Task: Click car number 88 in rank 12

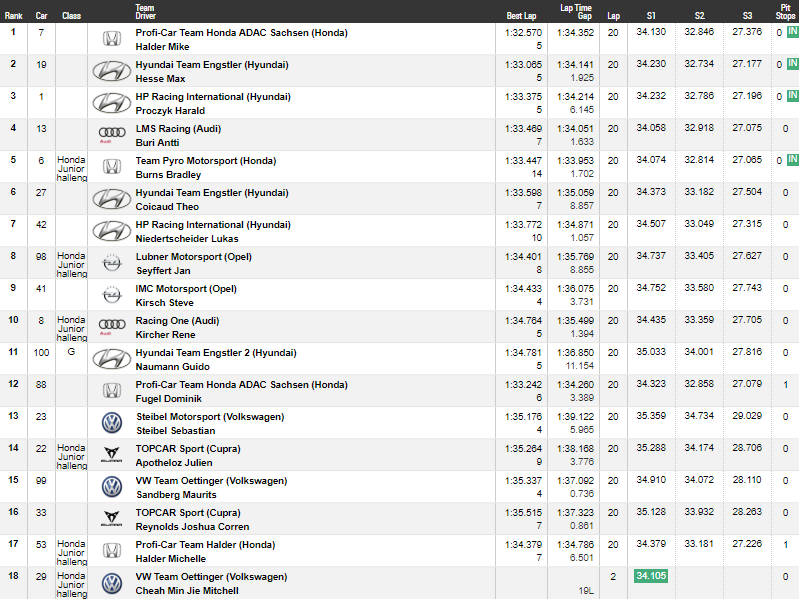Action: [x=41, y=385]
